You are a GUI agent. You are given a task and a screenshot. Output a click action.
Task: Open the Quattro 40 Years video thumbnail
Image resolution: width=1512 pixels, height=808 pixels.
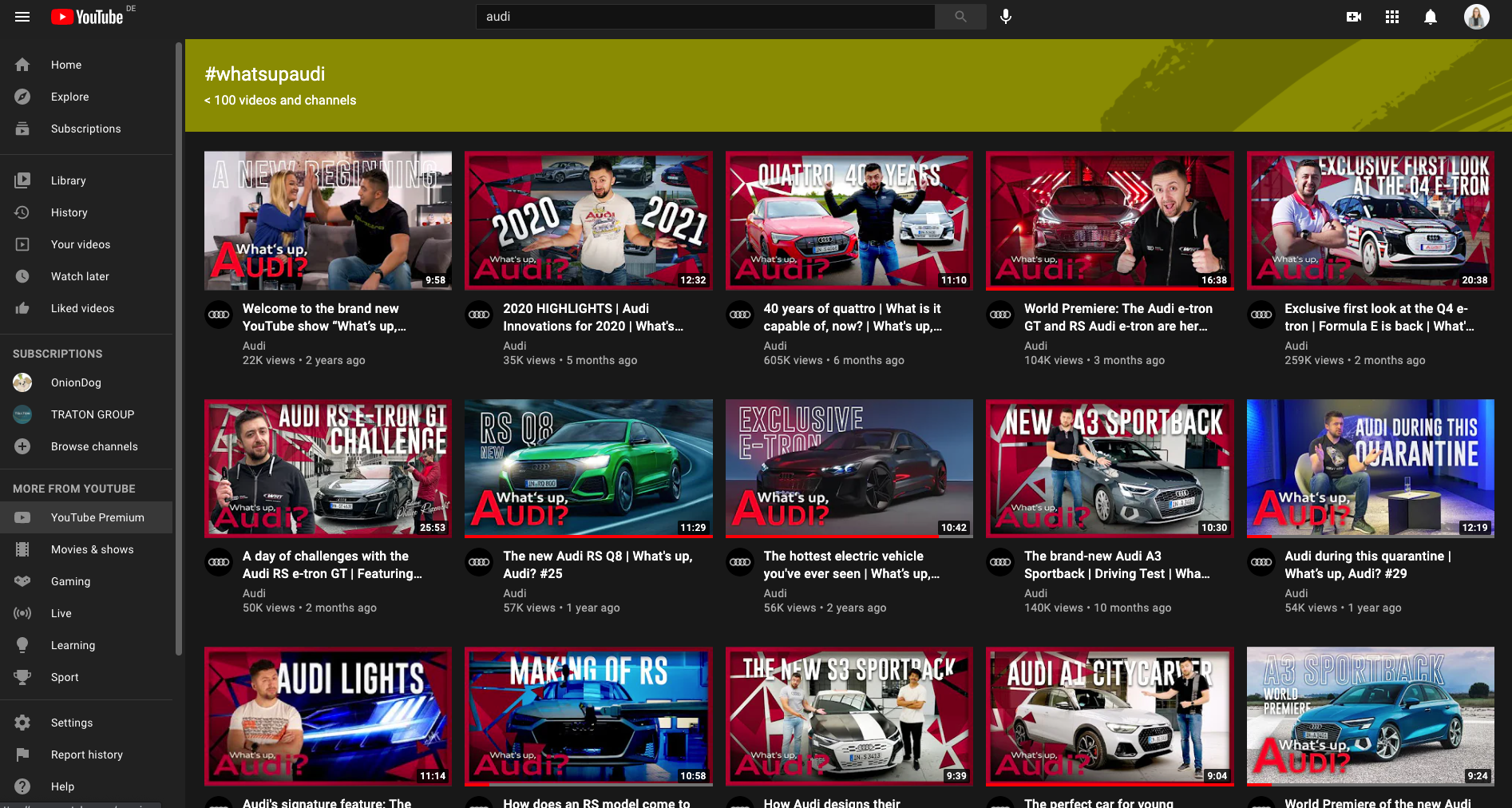coord(849,220)
